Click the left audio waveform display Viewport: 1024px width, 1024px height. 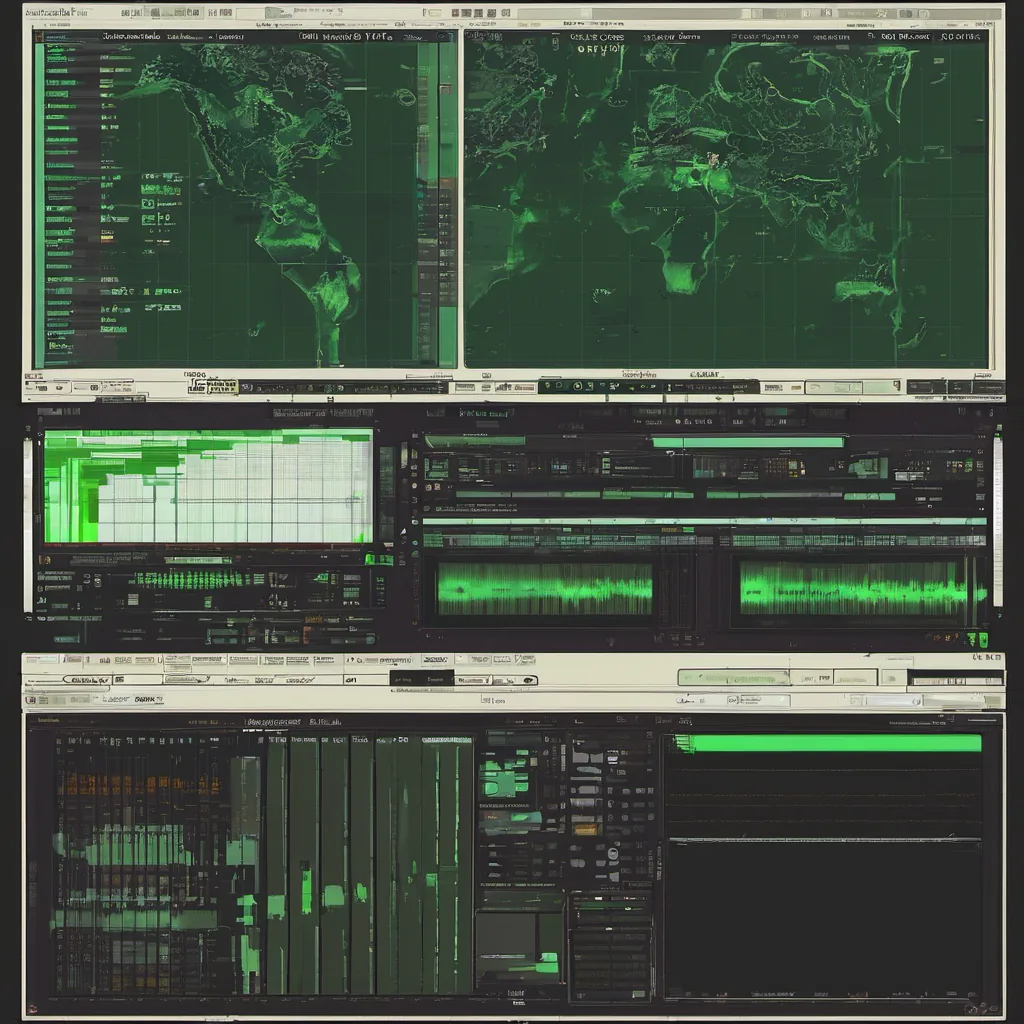[x=544, y=588]
